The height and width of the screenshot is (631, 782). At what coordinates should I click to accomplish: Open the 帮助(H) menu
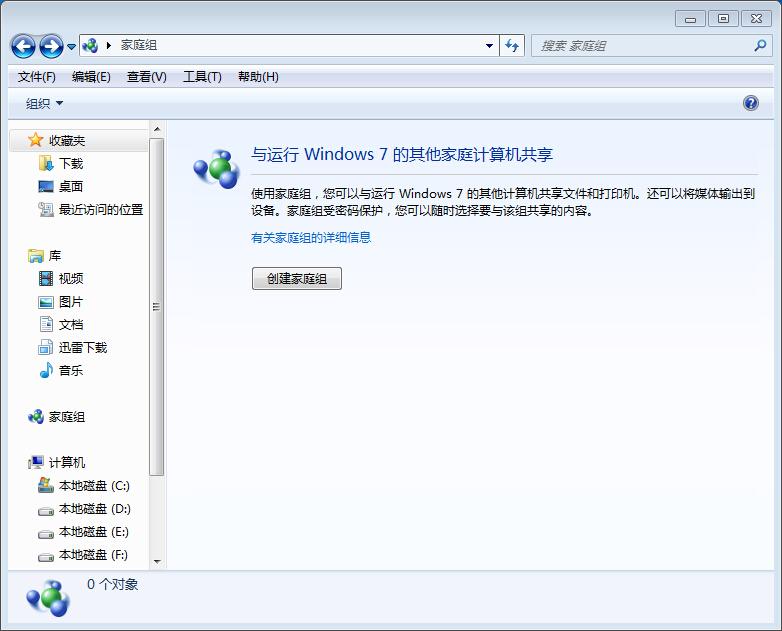258,77
